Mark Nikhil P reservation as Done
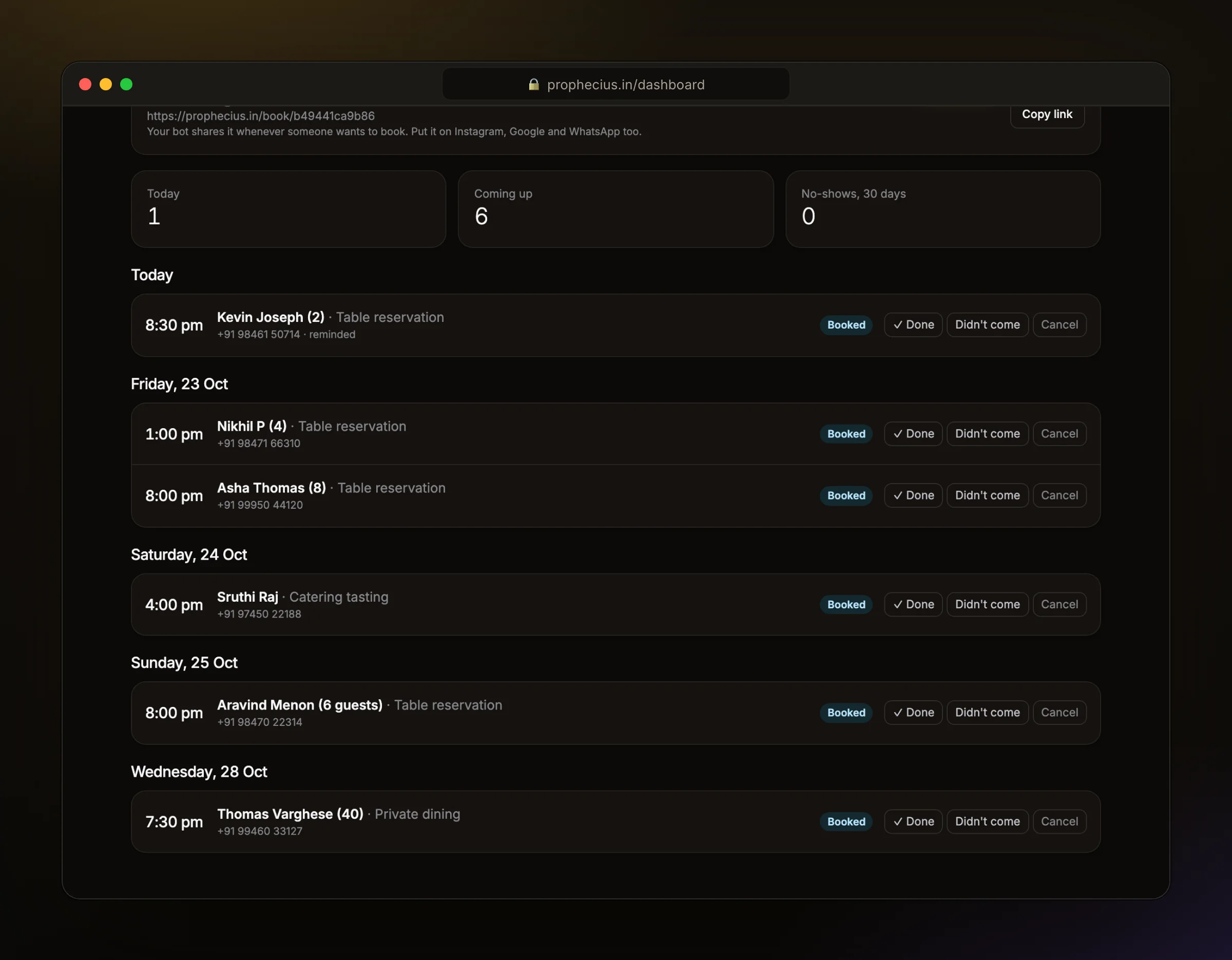 pos(913,434)
